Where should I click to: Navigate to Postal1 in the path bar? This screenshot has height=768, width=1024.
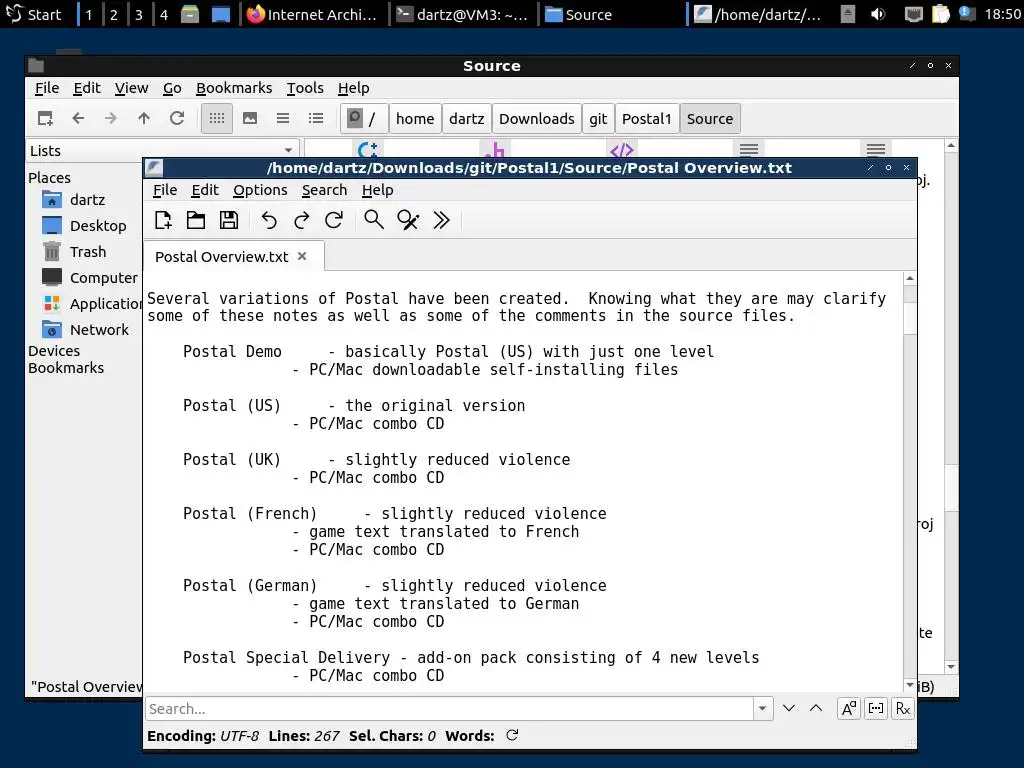[x=647, y=118]
